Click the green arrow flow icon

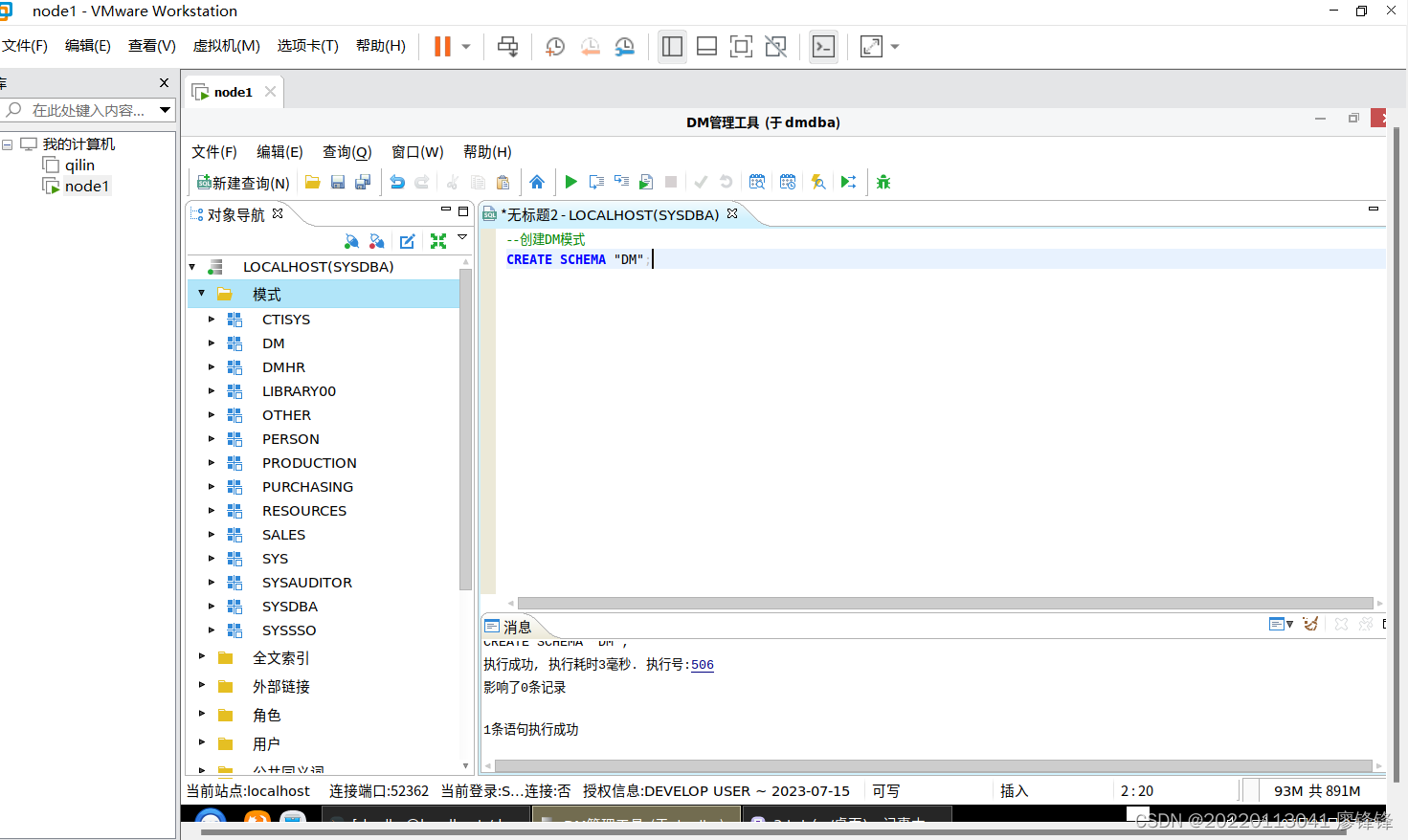click(849, 182)
